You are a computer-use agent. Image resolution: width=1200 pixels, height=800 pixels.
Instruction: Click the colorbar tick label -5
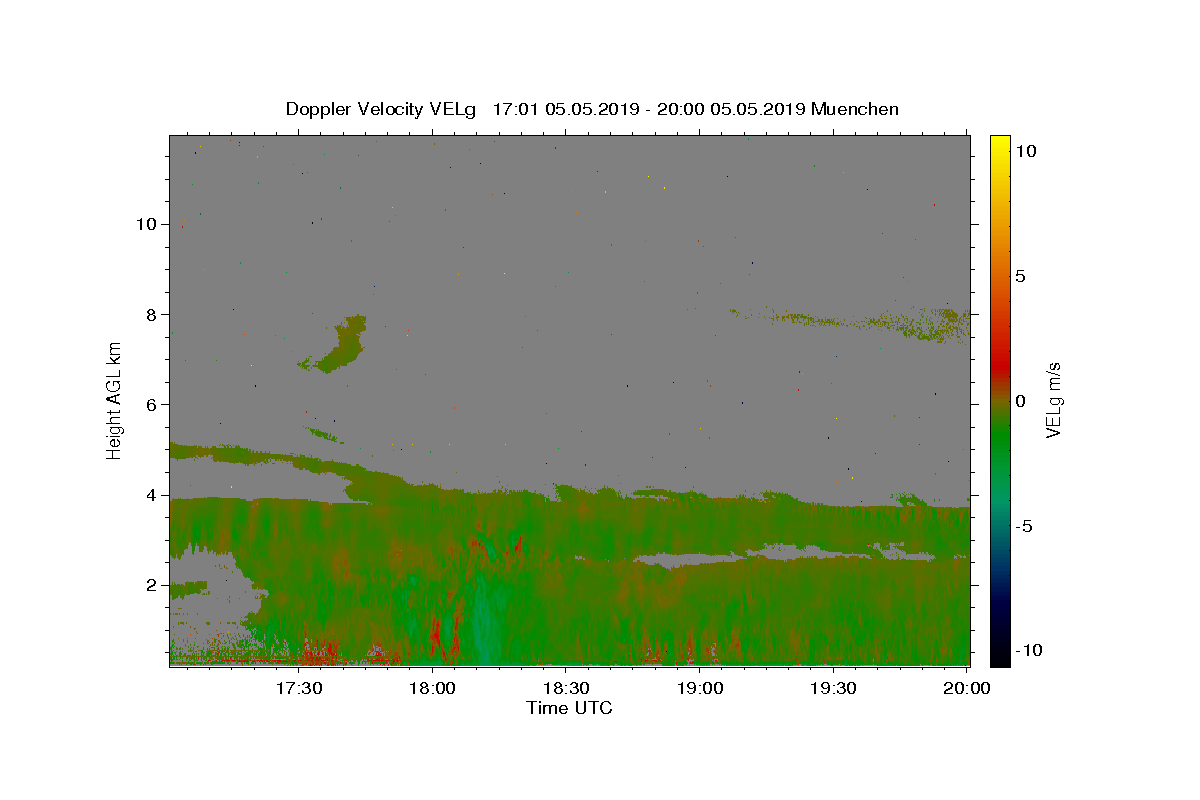point(1024,526)
